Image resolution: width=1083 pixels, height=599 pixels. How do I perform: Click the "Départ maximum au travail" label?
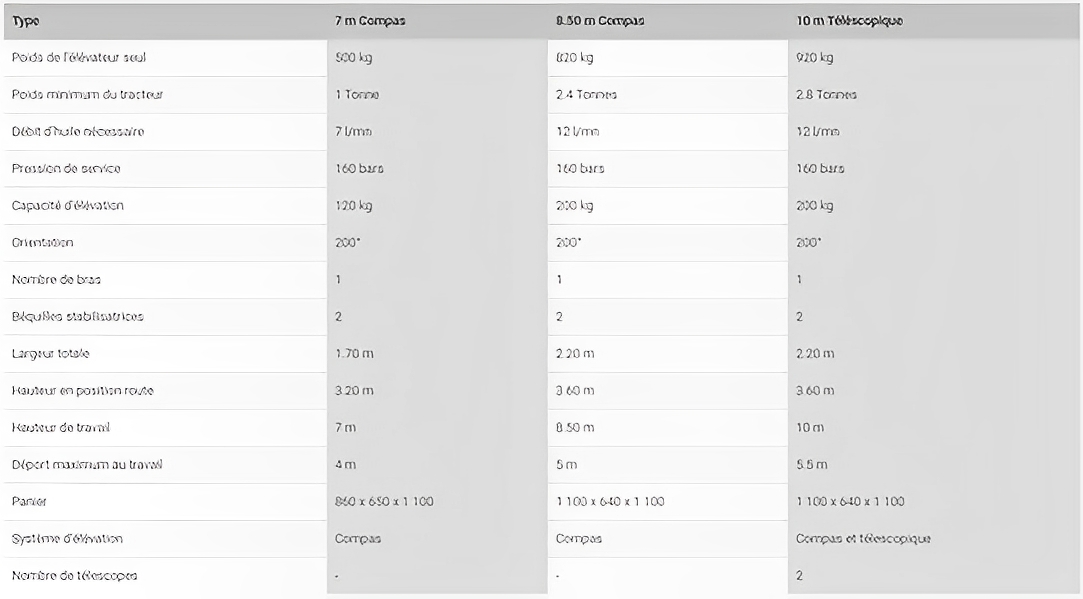coord(87,465)
